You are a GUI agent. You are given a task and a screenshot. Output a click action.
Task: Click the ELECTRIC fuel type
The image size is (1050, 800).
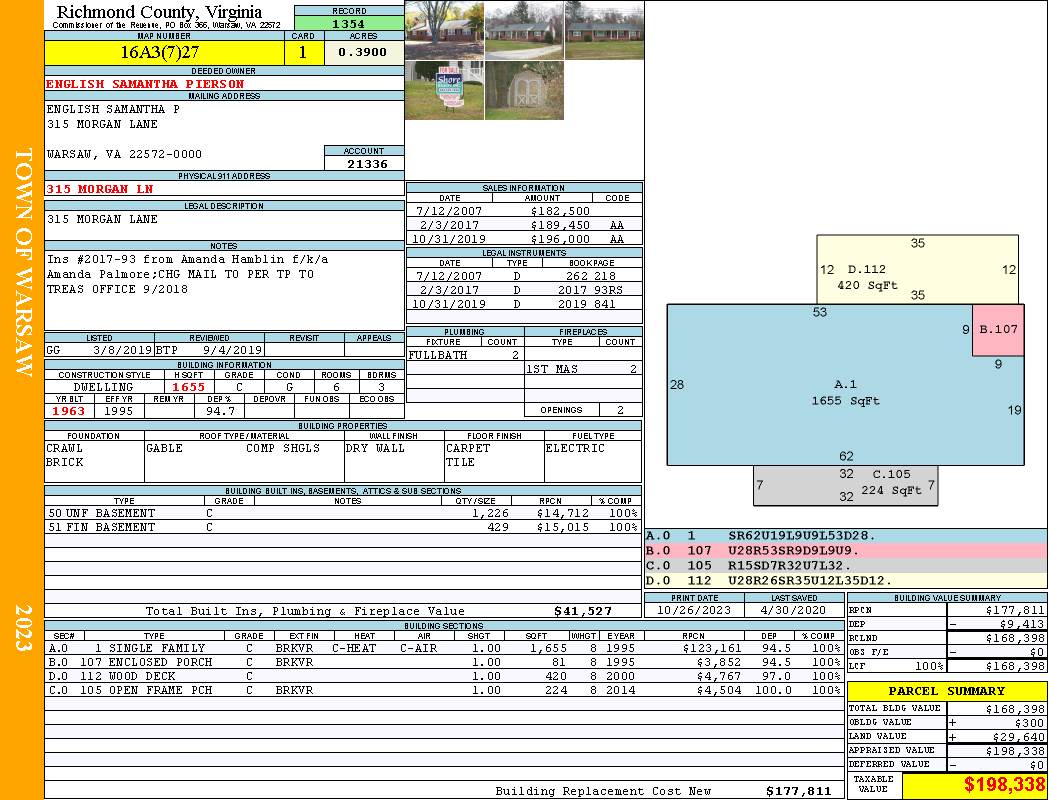575,448
